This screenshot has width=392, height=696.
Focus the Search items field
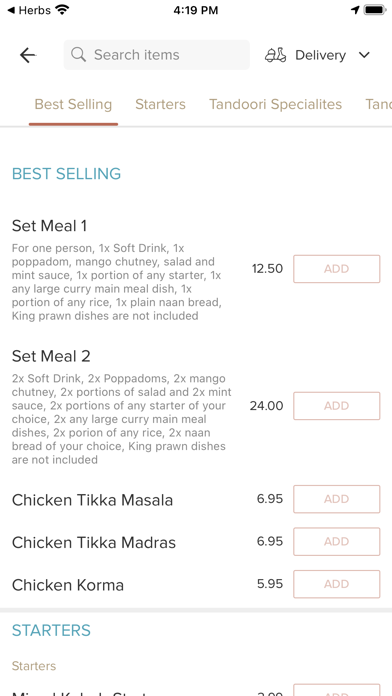click(156, 55)
